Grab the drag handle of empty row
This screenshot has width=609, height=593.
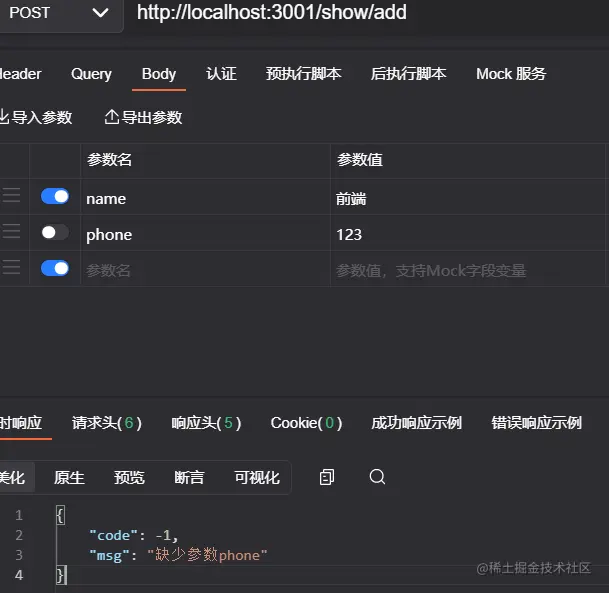point(11,268)
